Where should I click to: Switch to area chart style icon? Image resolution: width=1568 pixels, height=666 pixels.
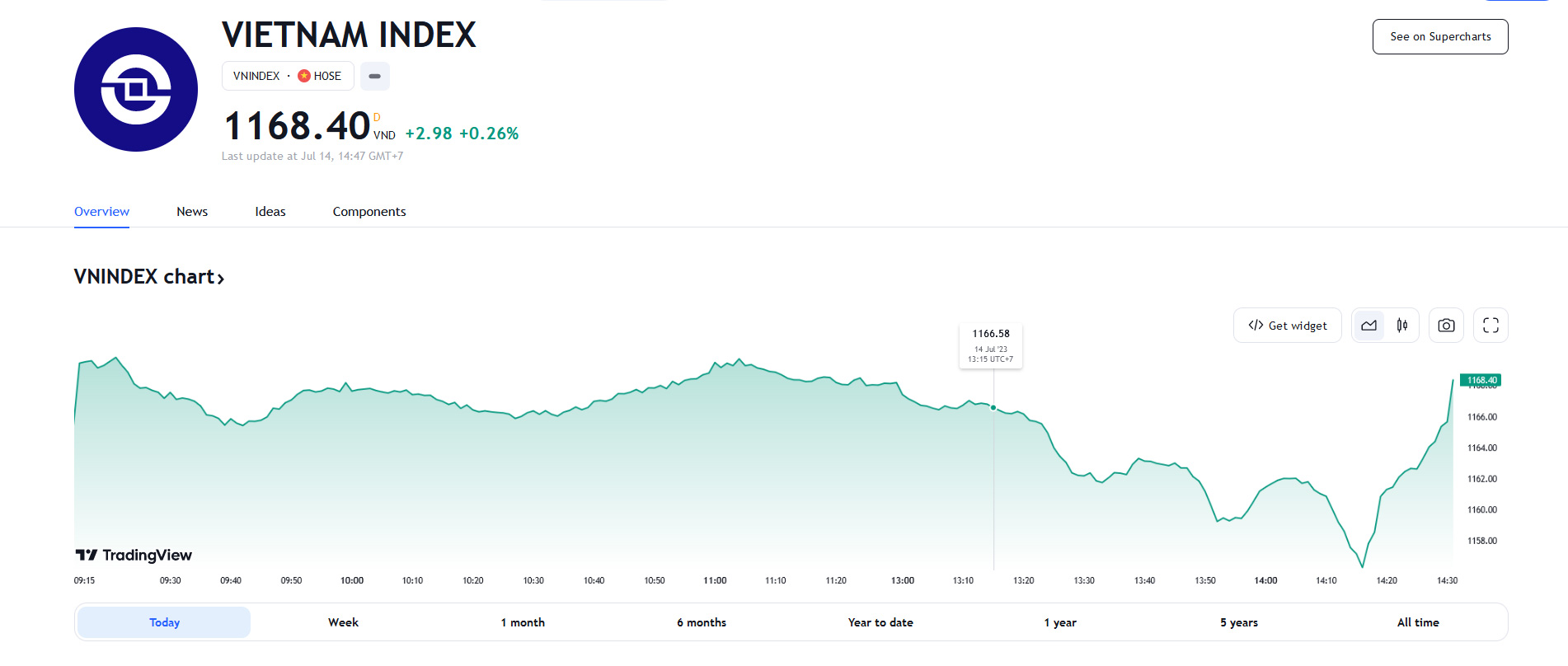[1368, 326]
